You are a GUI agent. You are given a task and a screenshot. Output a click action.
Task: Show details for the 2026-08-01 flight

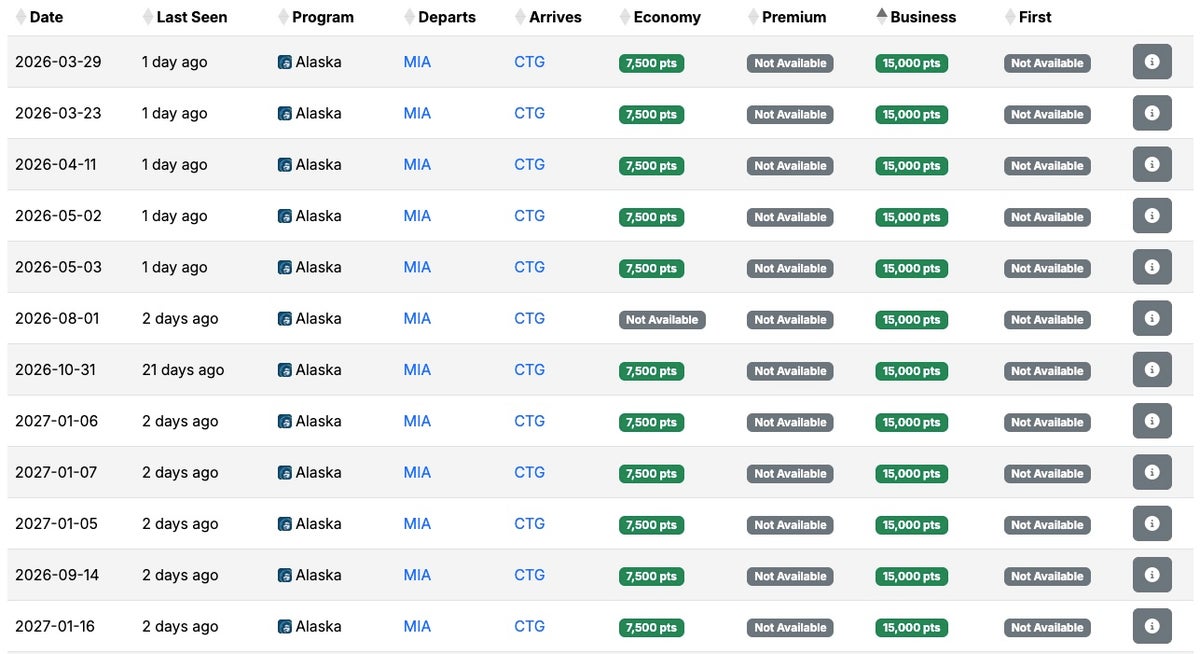point(1151,319)
